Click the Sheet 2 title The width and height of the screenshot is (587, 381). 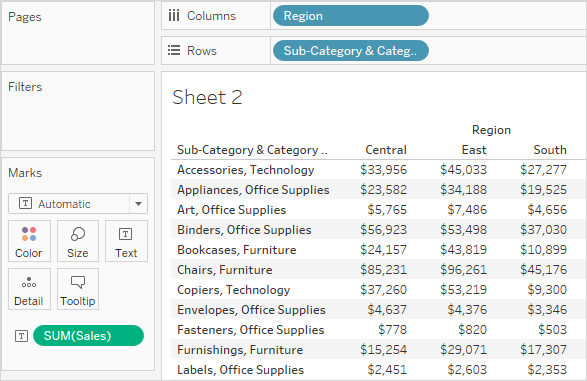207,97
